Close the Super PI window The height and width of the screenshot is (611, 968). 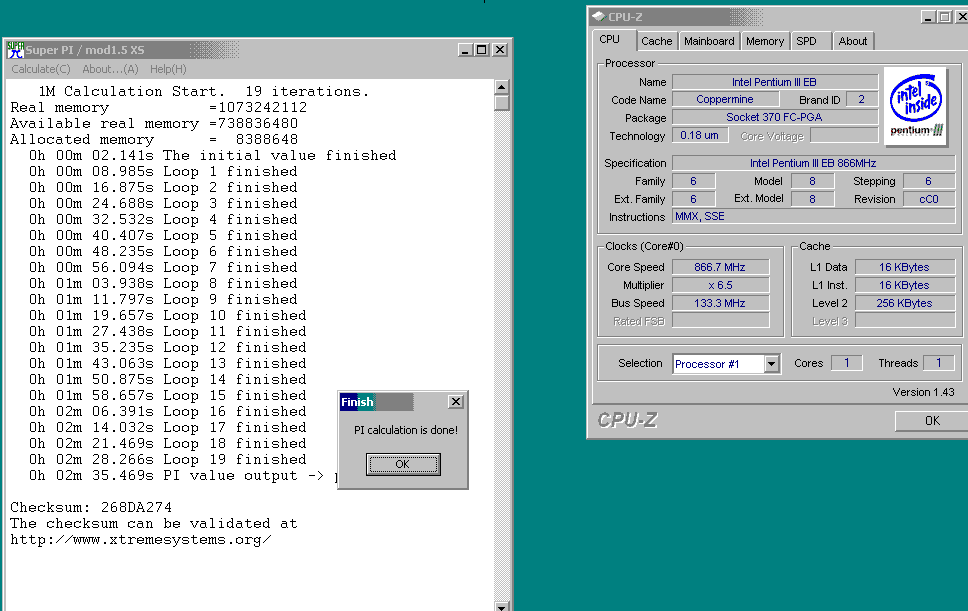500,50
